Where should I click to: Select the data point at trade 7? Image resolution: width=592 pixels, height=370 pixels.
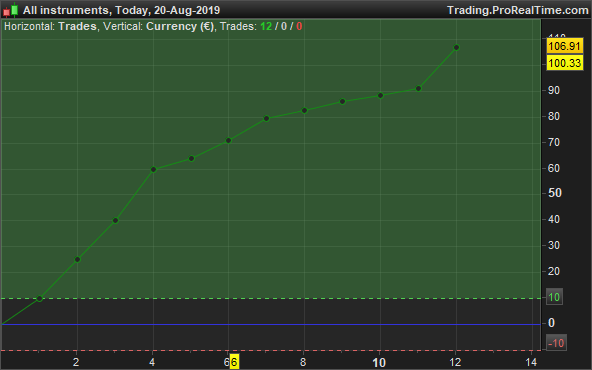266,119
